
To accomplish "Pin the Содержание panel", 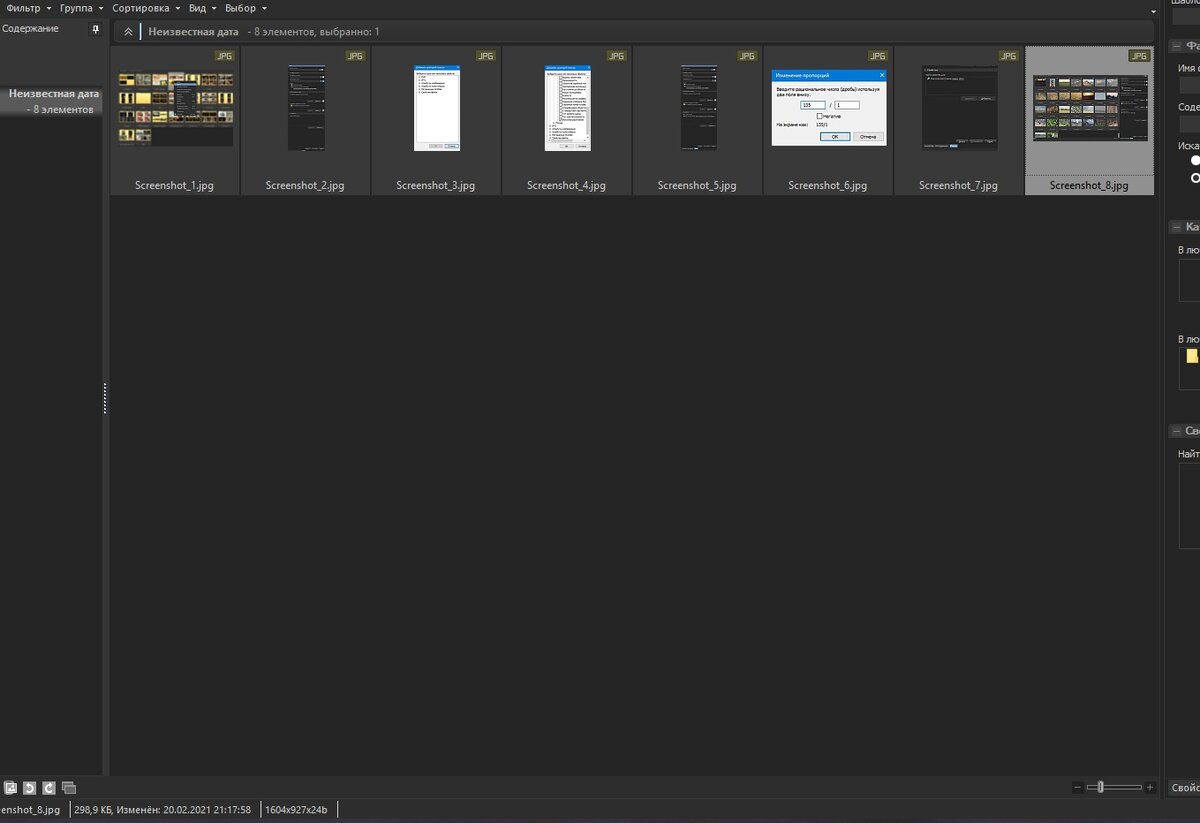I will pos(96,30).
